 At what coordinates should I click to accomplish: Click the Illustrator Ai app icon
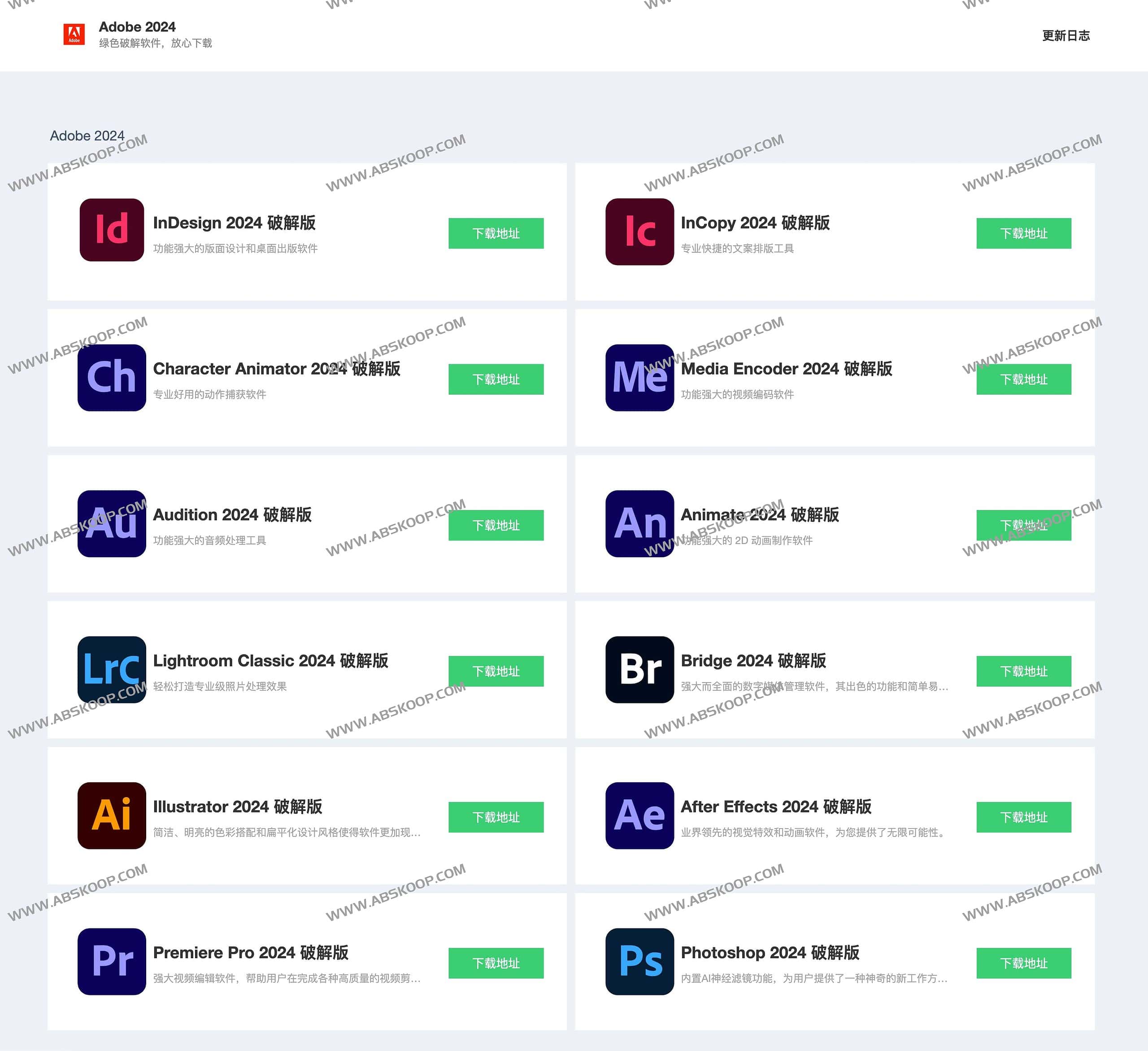tap(112, 816)
